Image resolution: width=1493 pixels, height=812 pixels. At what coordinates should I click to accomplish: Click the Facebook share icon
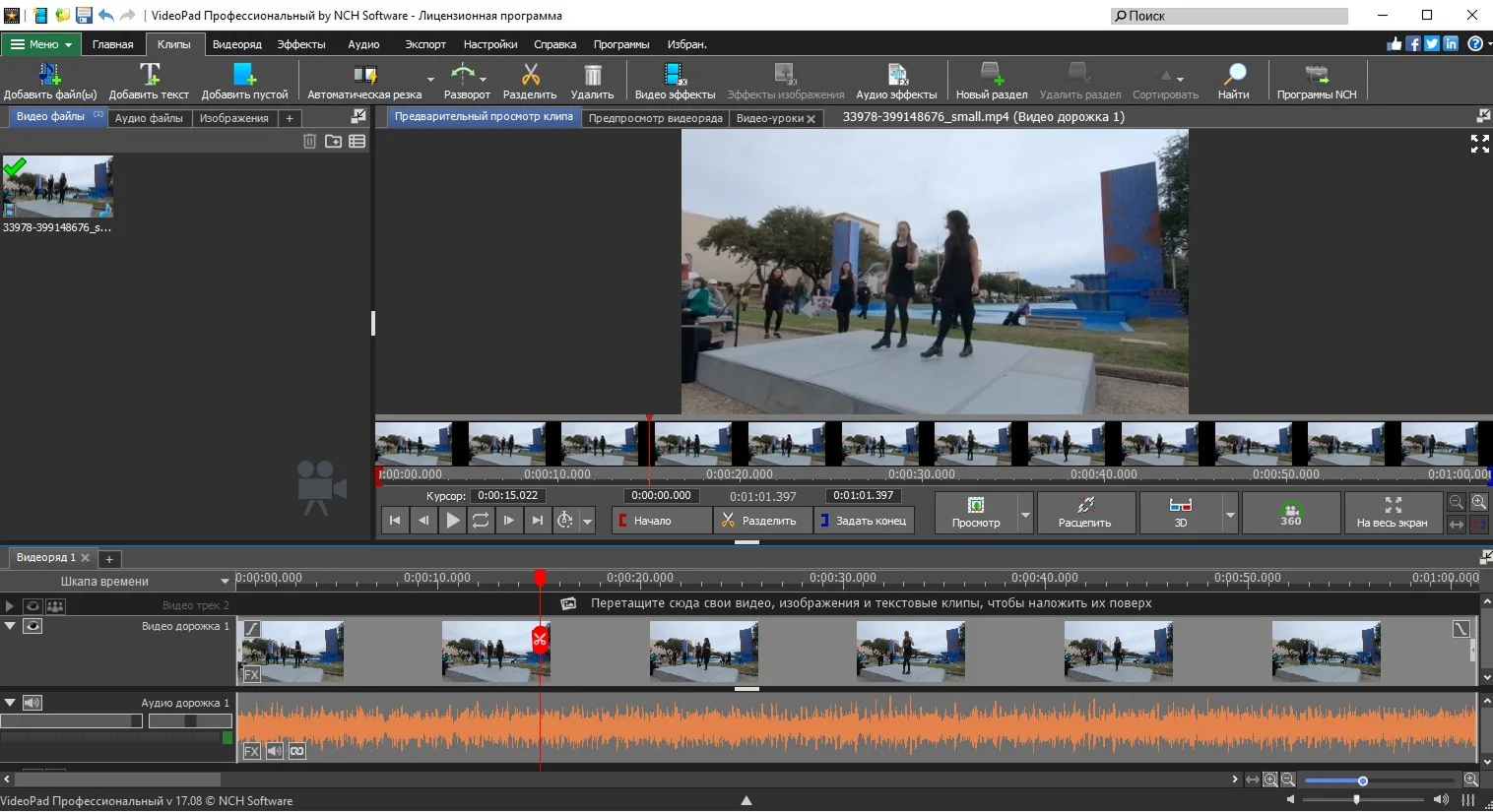[x=1413, y=43]
